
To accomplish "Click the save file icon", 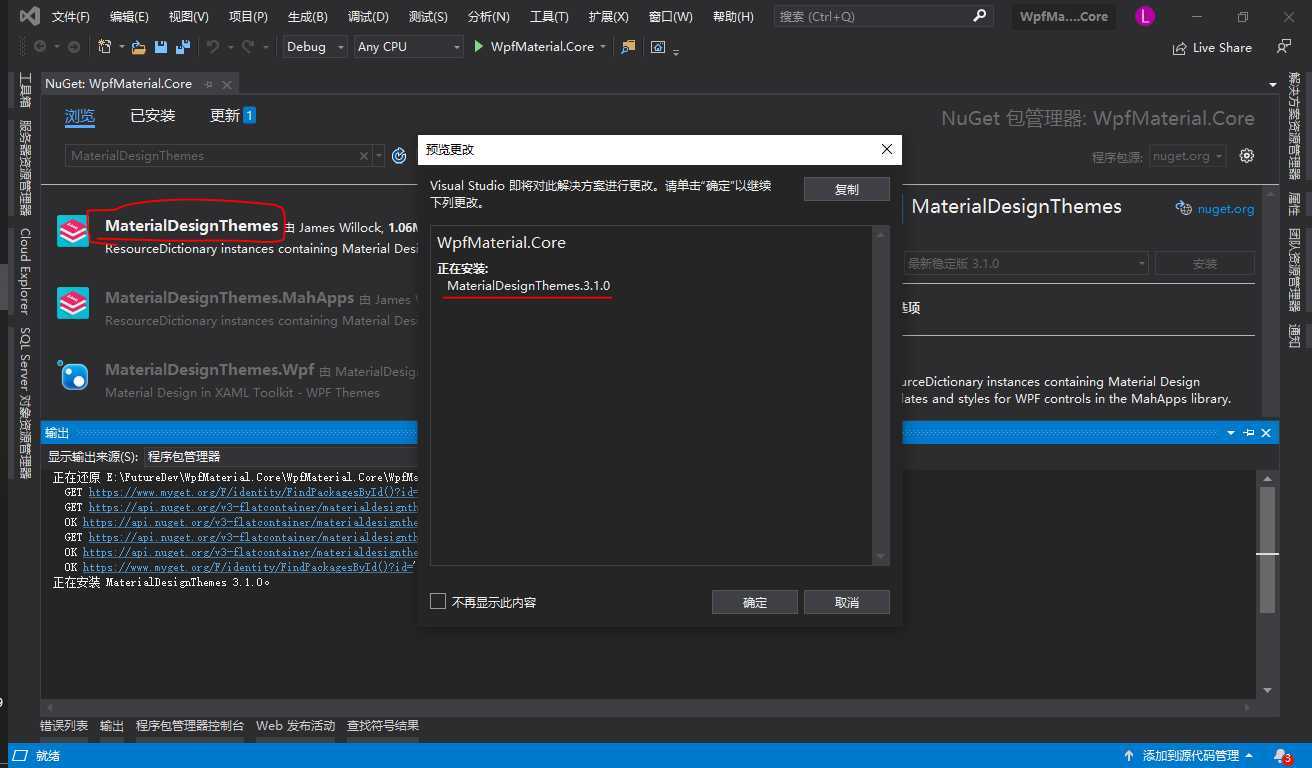I will pyautogui.click(x=161, y=47).
